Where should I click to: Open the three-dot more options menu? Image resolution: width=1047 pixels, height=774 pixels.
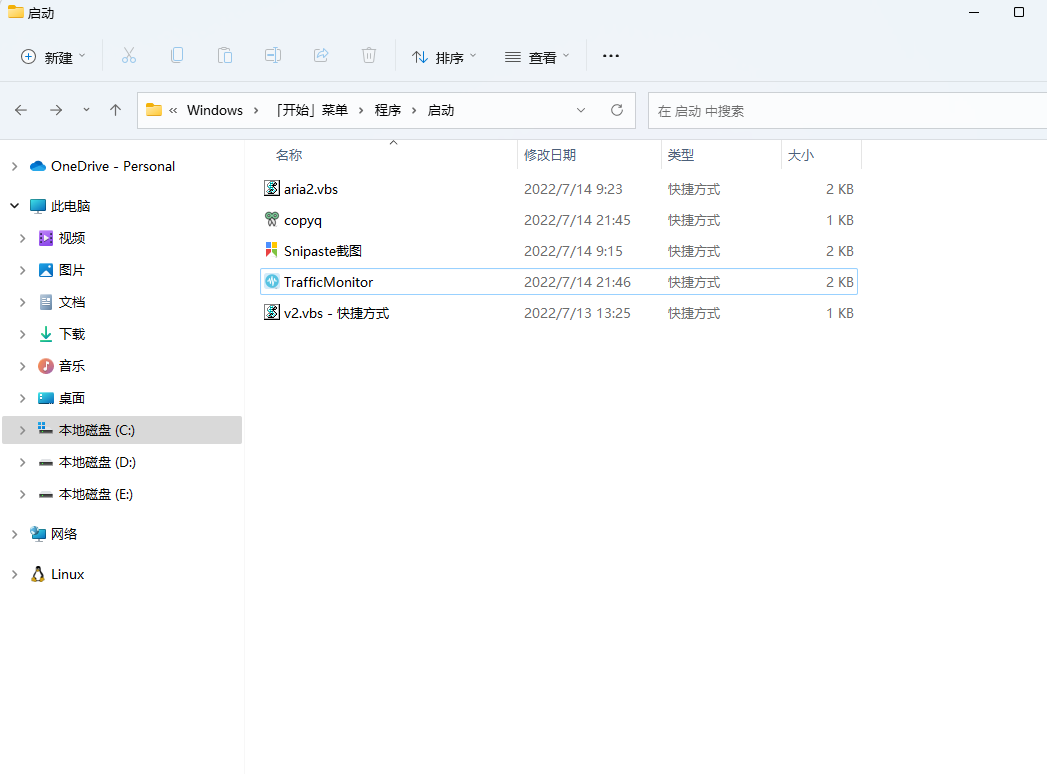tap(611, 56)
